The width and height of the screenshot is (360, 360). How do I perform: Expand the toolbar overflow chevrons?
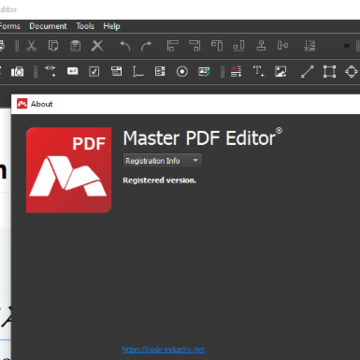(x=347, y=46)
